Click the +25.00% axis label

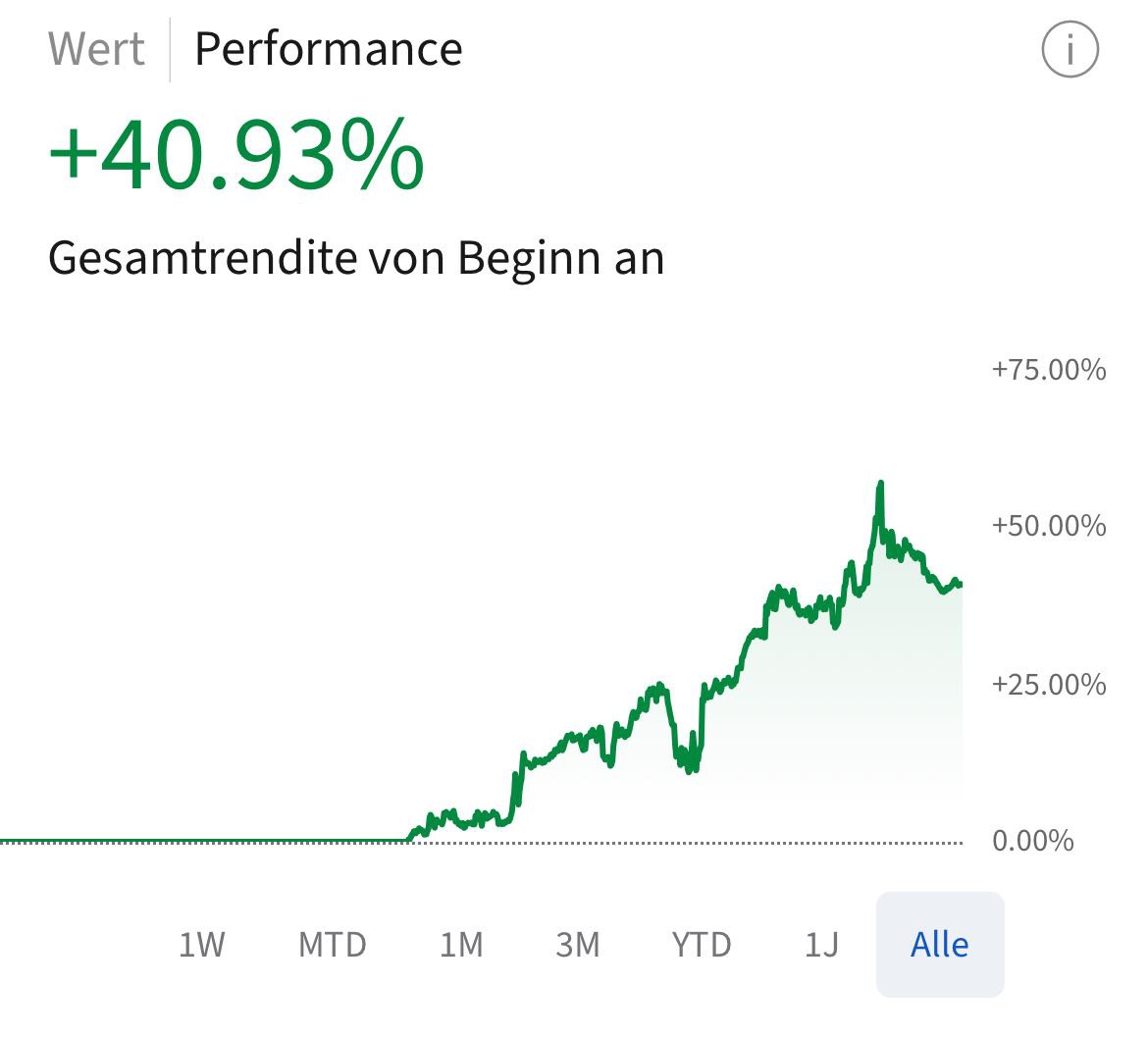click(1048, 684)
